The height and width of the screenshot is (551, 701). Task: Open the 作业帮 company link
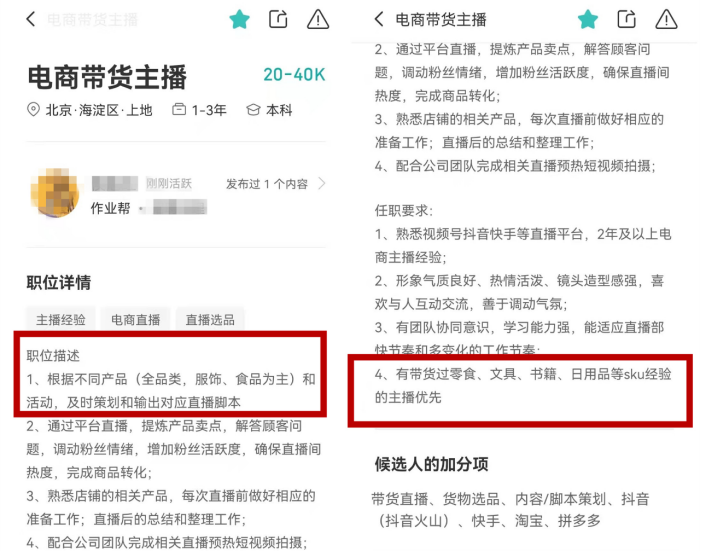[x=110, y=208]
